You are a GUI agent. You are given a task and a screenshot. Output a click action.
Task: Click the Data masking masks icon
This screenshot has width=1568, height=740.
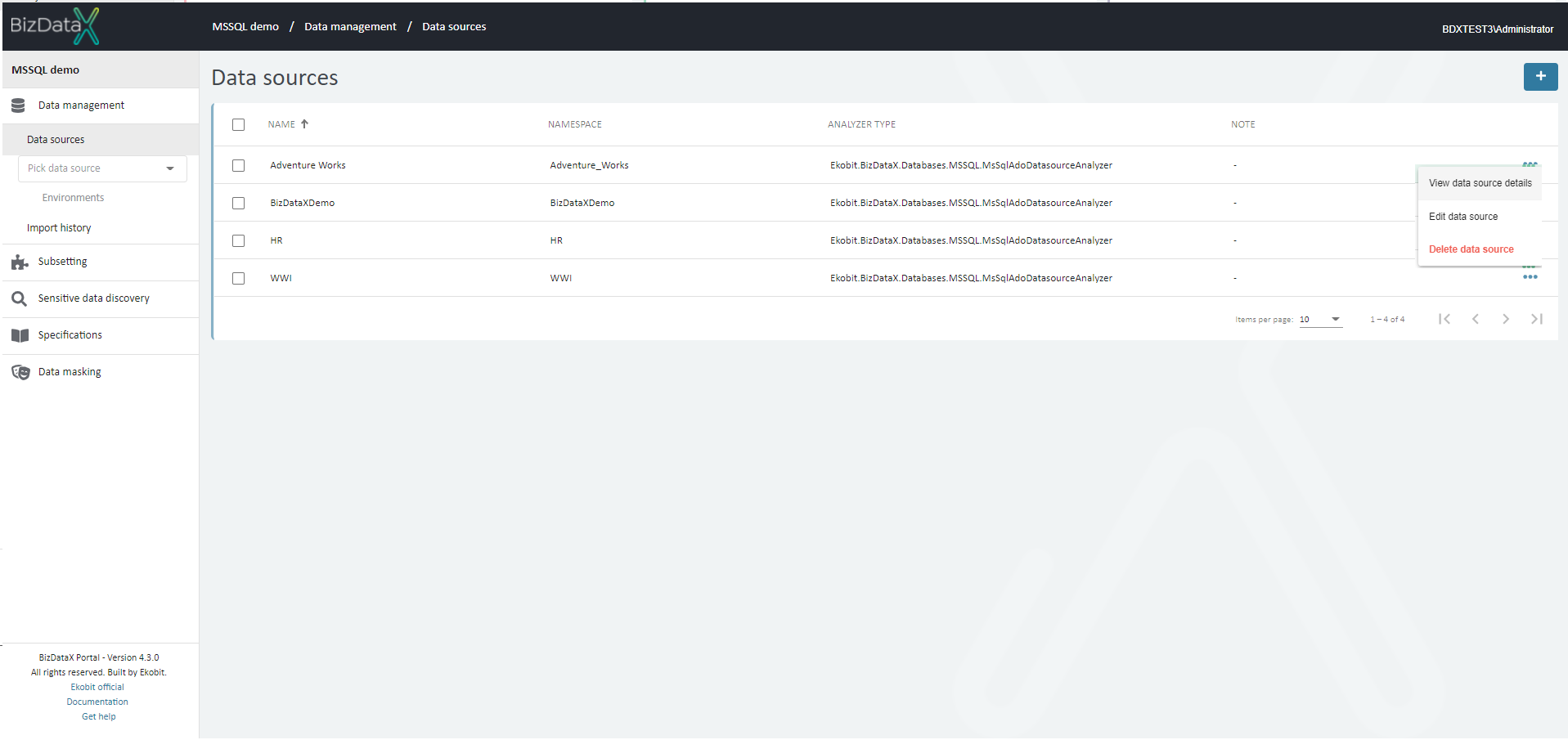[20, 372]
